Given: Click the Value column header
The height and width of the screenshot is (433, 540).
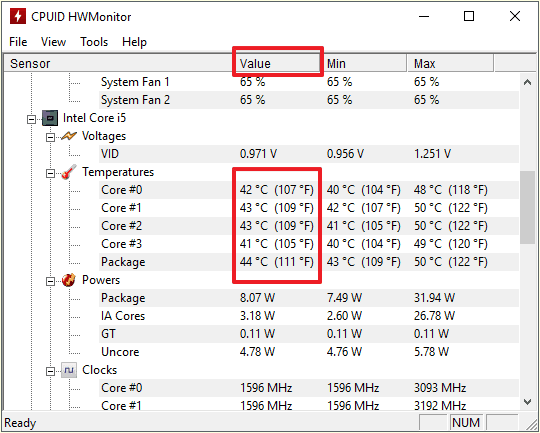Looking at the screenshot, I should tap(278, 63).
